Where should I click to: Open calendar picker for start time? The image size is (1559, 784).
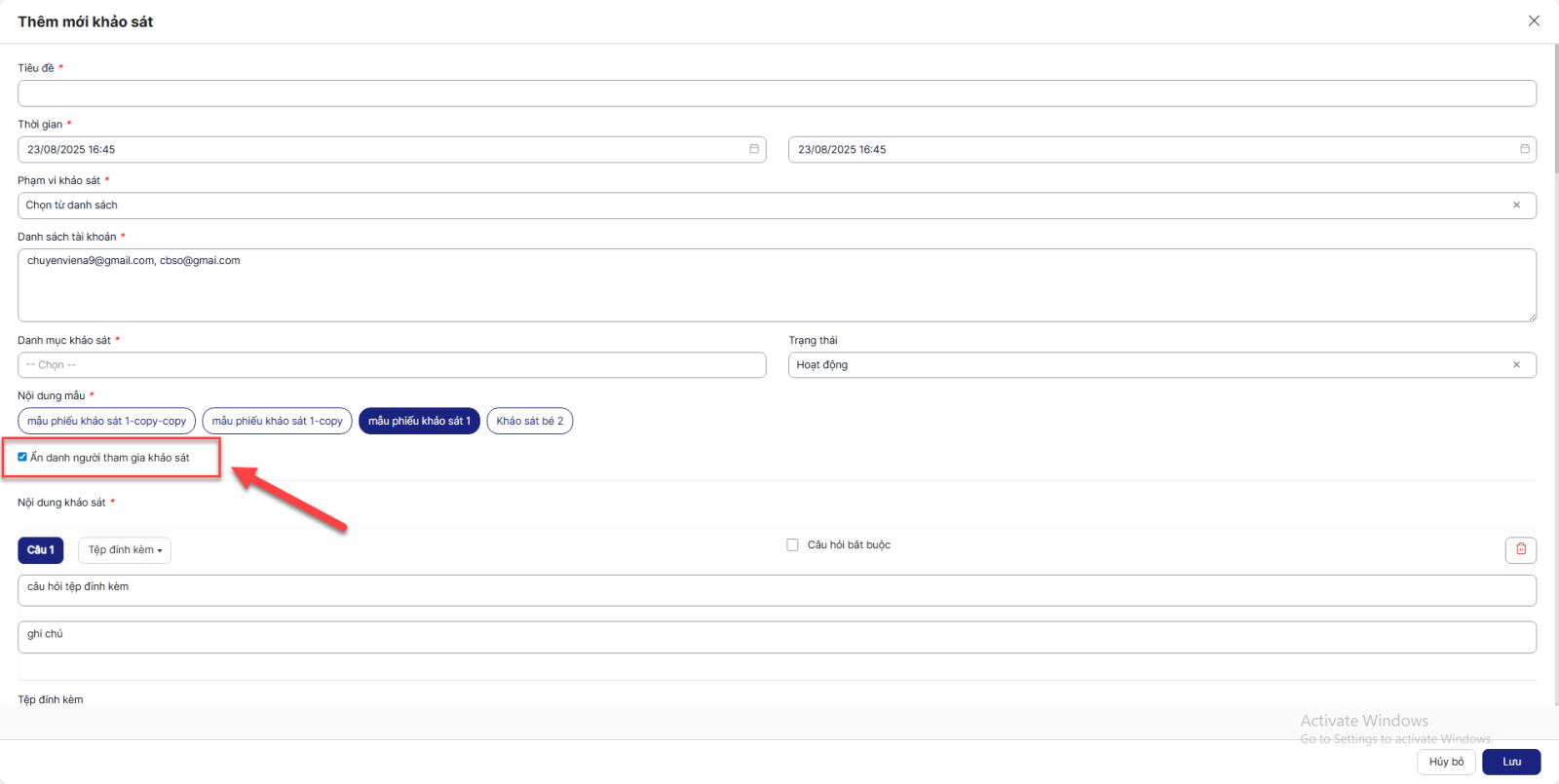(x=753, y=149)
